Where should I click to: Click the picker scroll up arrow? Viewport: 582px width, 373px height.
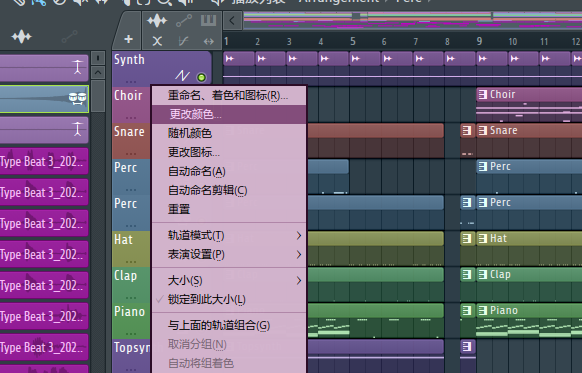(x=98, y=72)
